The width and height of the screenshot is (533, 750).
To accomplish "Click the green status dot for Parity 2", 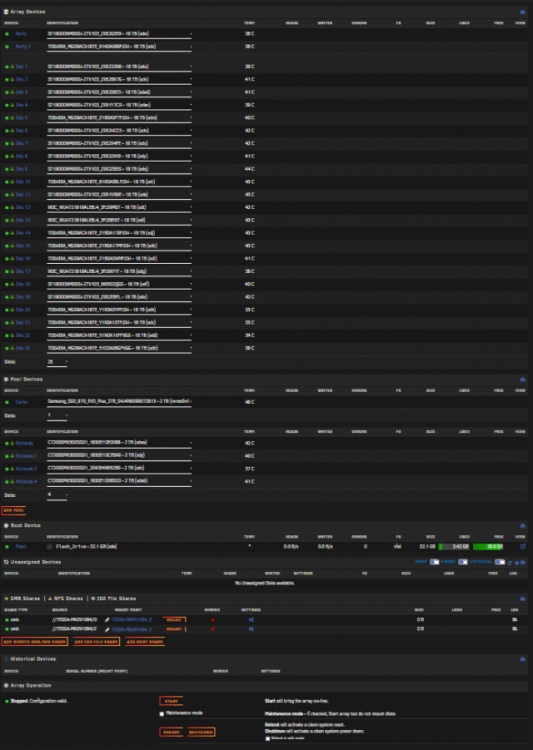I will [x=7, y=47].
